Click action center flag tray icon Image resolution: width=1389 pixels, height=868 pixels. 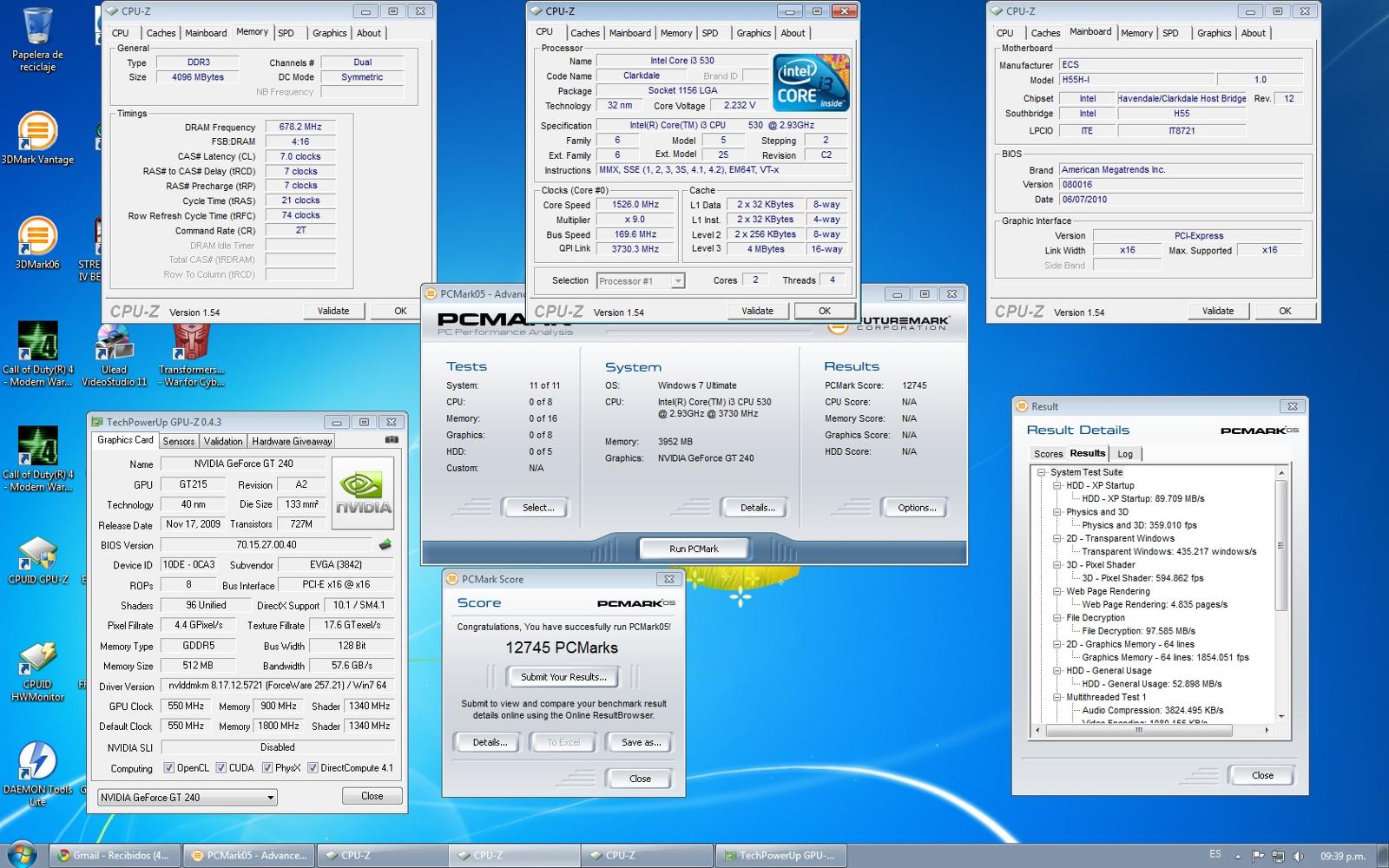[1258, 856]
